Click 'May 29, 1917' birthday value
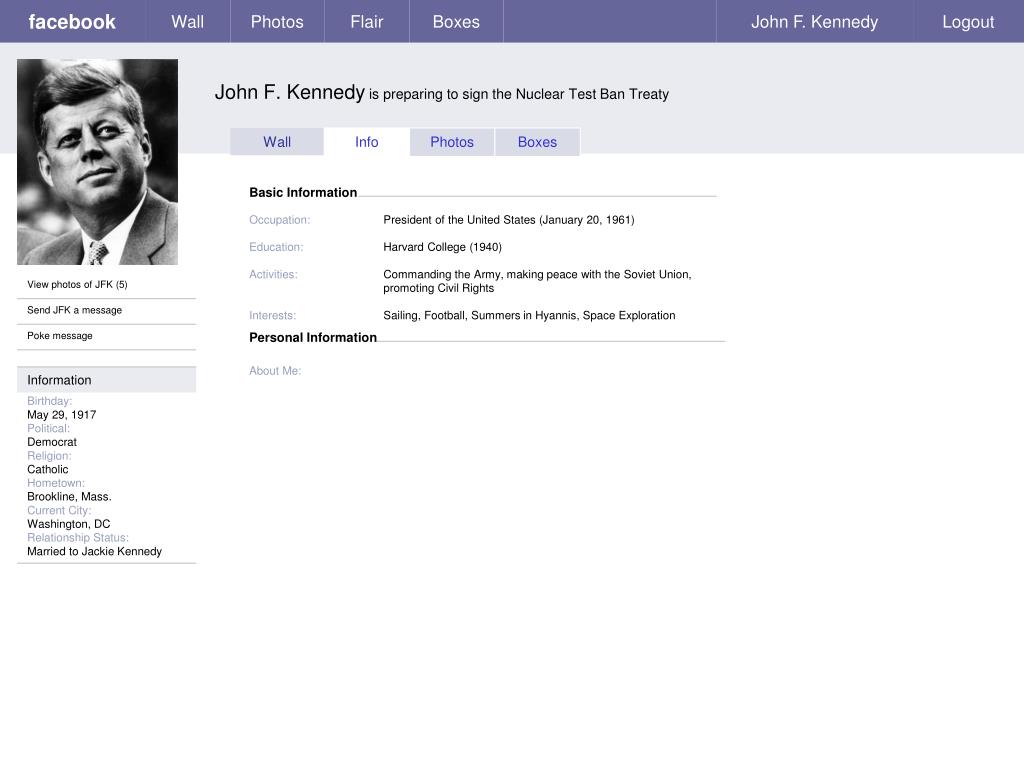Screen dimensions: 1024x768 tap(61, 415)
